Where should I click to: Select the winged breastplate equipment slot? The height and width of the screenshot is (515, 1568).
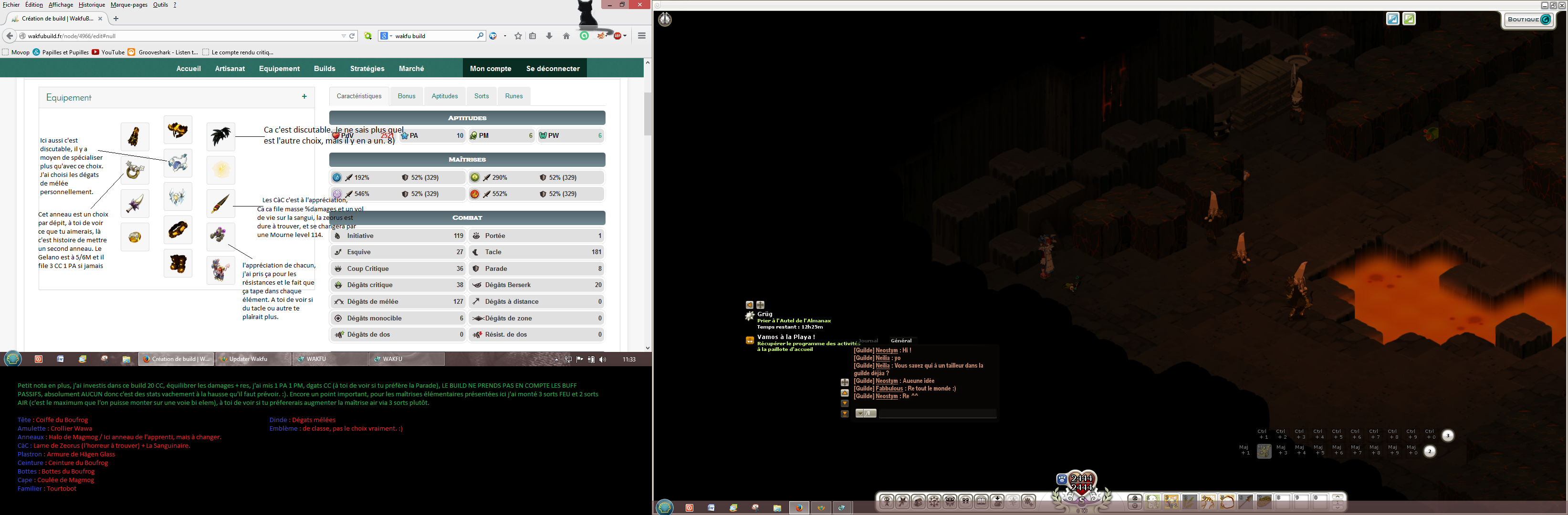click(x=178, y=196)
